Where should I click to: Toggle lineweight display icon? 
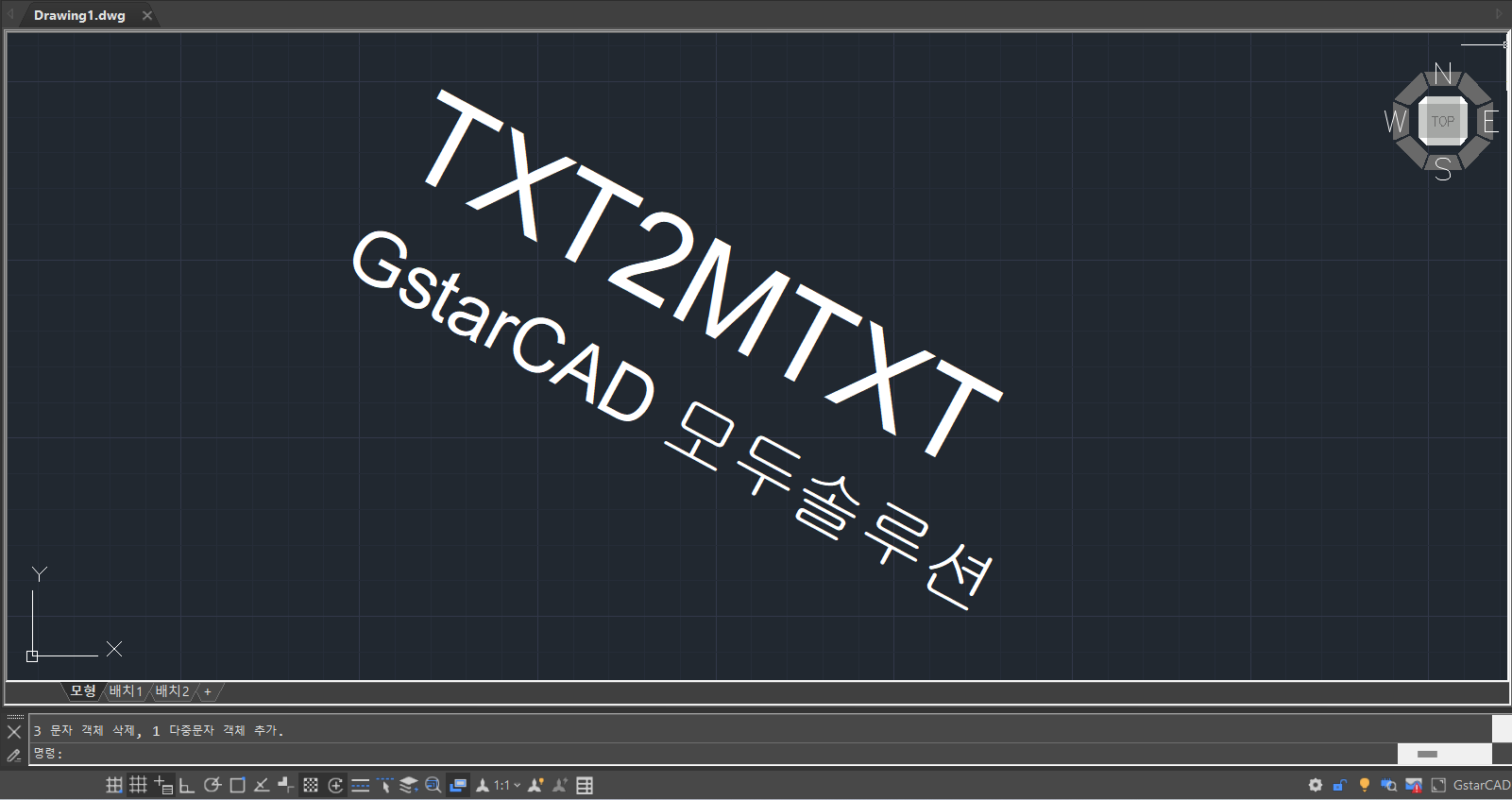(x=360, y=785)
